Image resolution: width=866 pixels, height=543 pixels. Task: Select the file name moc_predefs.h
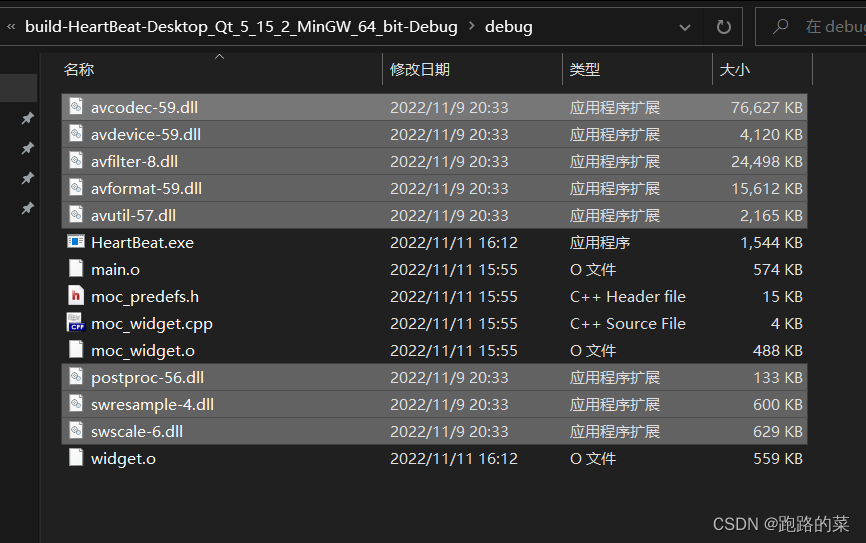[x=145, y=297]
